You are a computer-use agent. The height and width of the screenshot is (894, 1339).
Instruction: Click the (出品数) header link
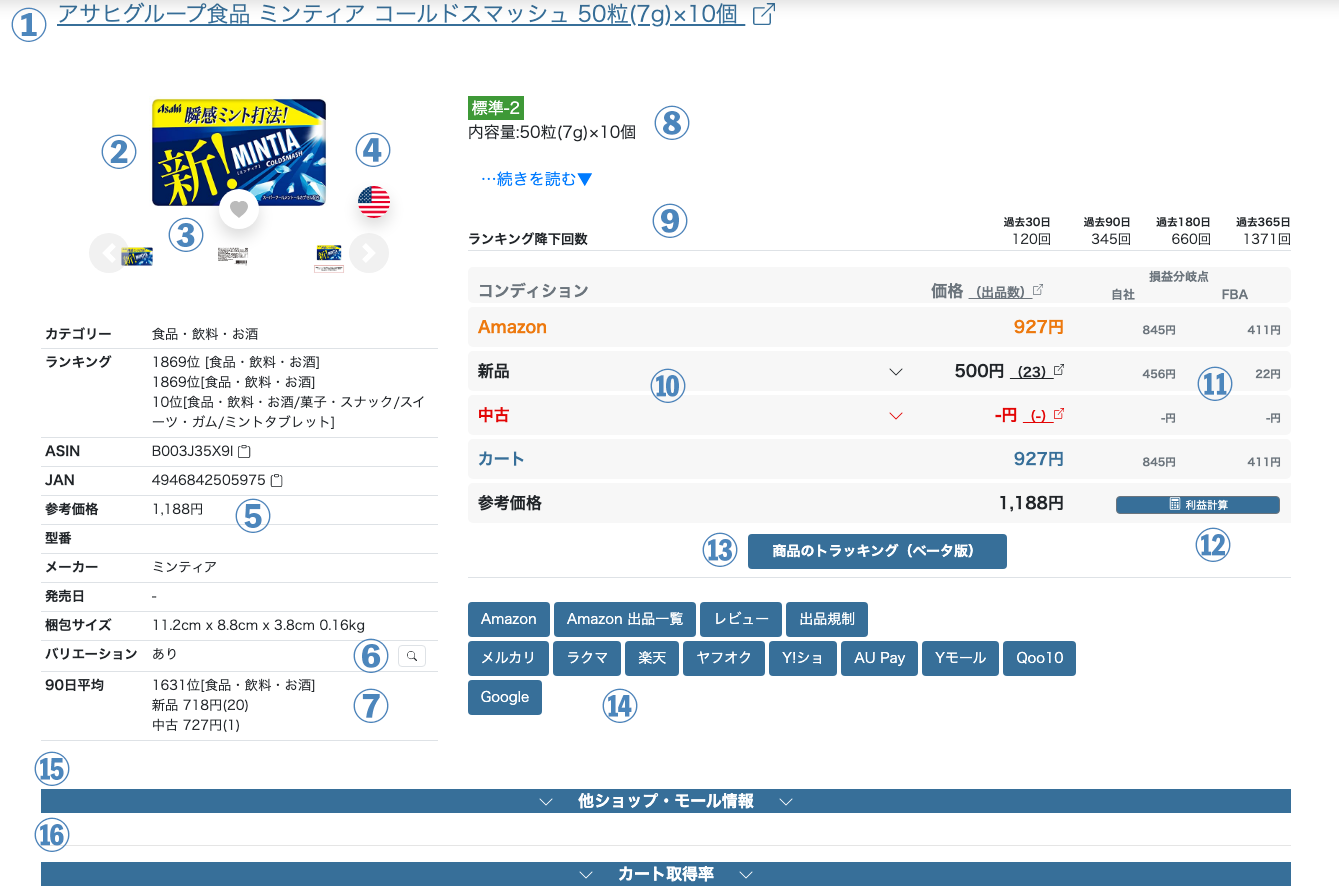[x=999, y=292]
